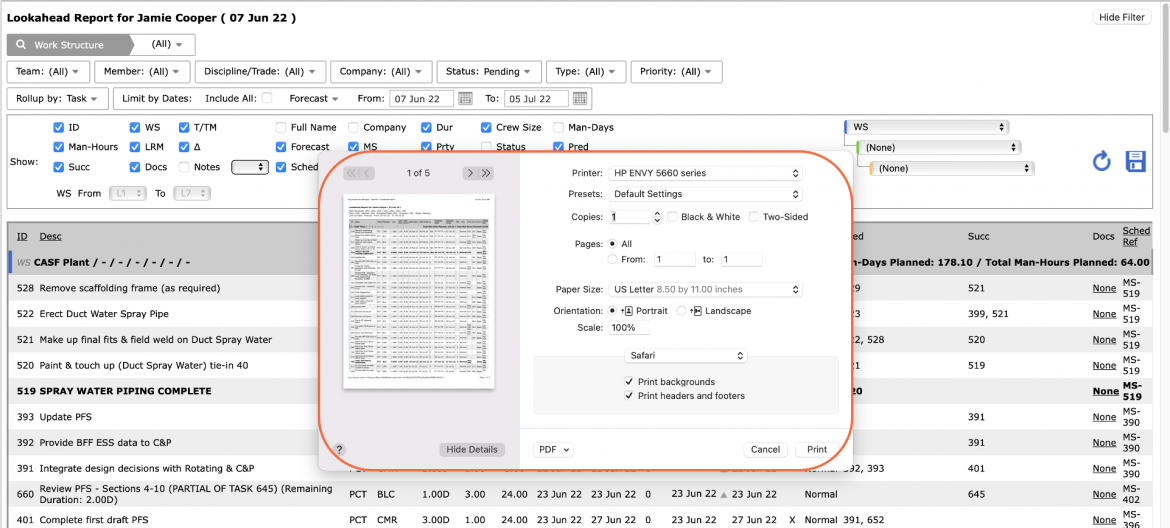This screenshot has width=1170, height=528.
Task: Click the print preview page thumbnail
Action: click(419, 292)
